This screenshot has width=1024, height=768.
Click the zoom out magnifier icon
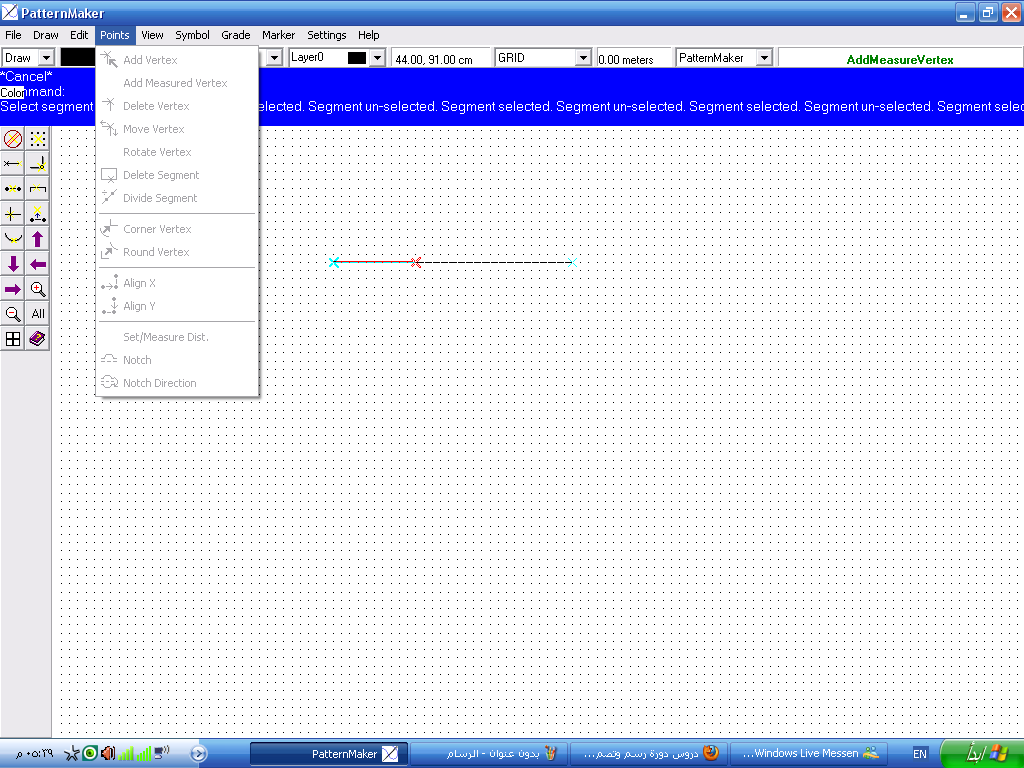(x=13, y=314)
